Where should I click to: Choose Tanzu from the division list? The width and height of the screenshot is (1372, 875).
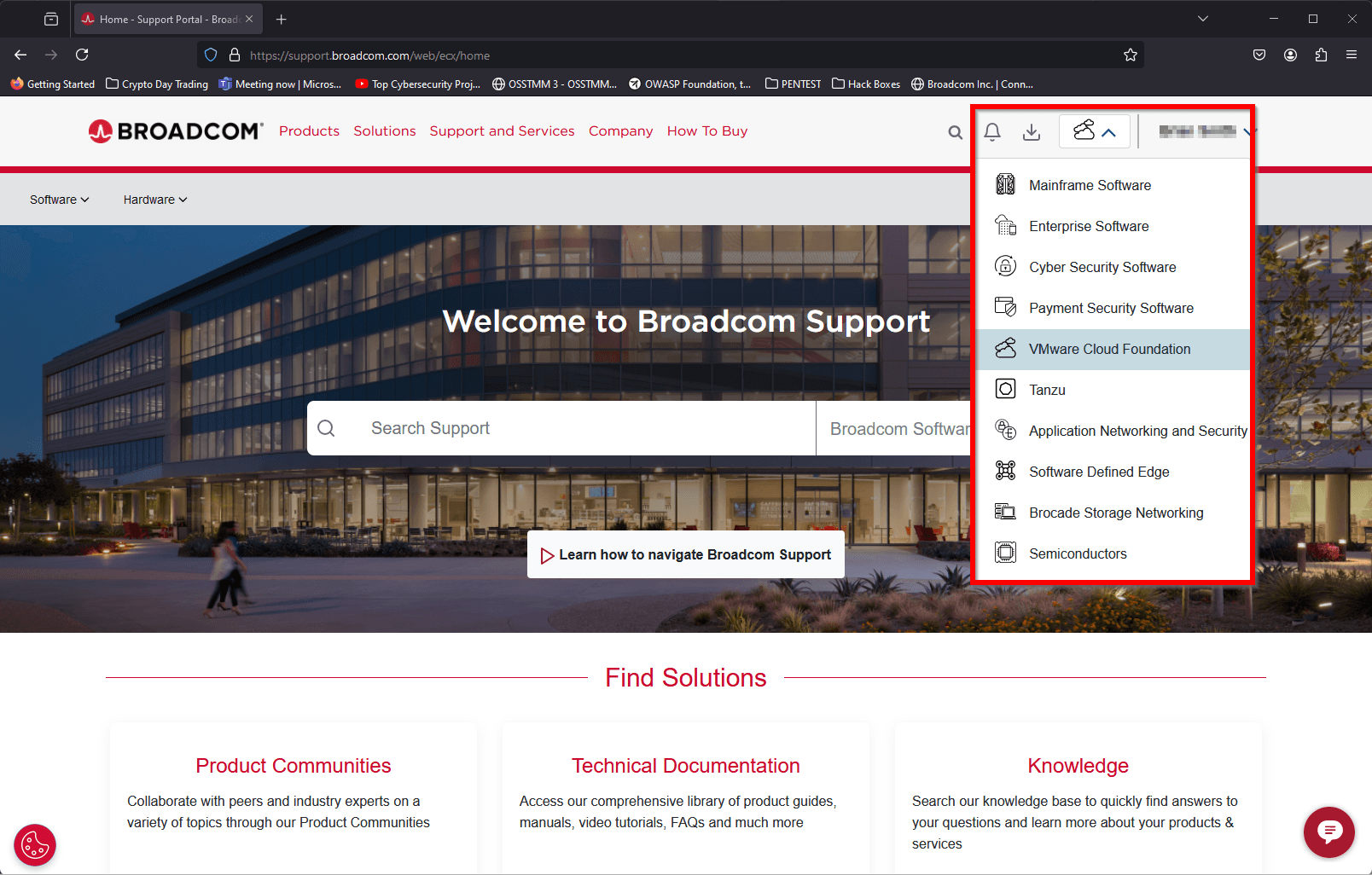[x=1113, y=390]
